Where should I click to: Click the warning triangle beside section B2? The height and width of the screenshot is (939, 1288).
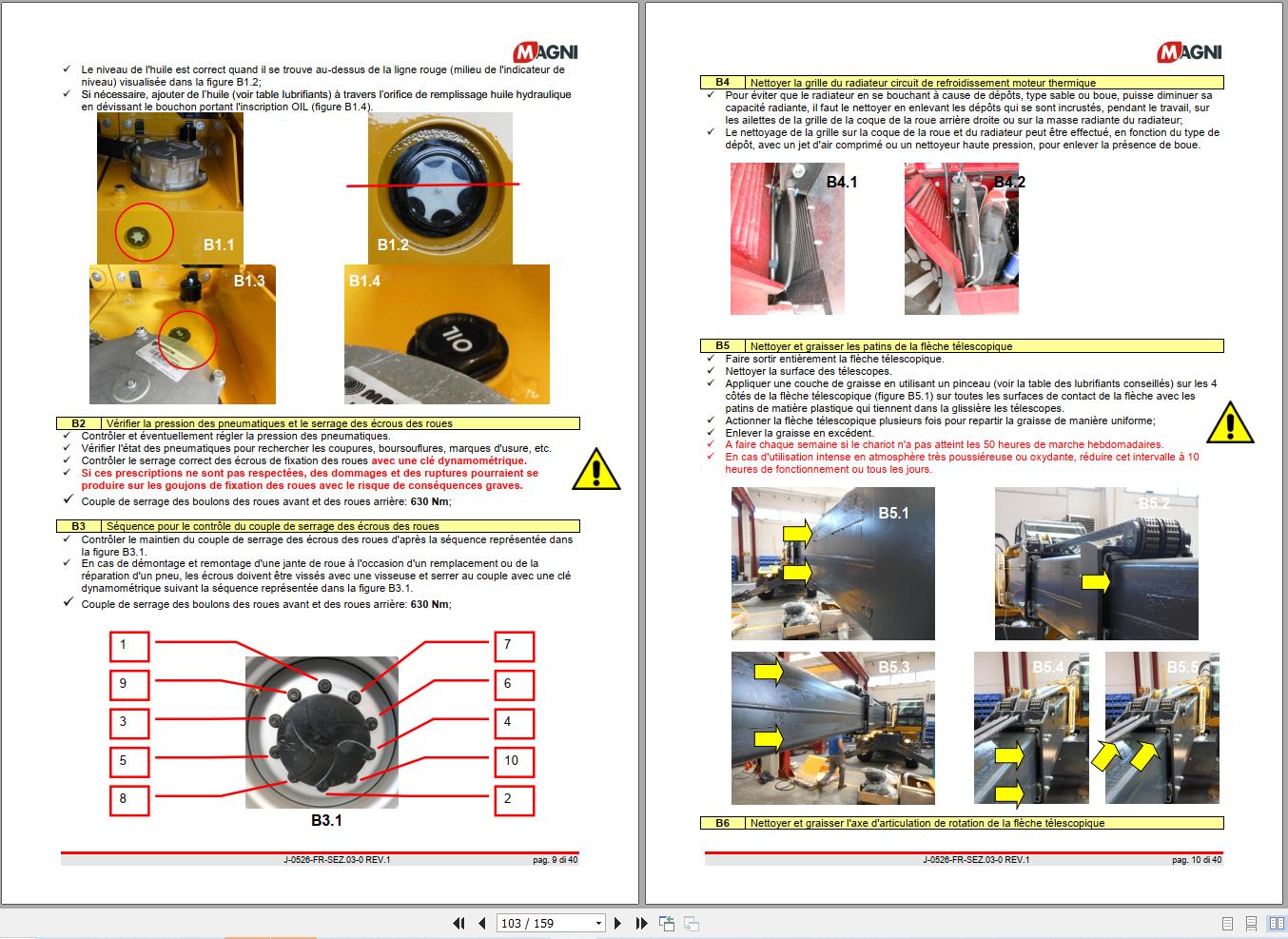point(596,468)
